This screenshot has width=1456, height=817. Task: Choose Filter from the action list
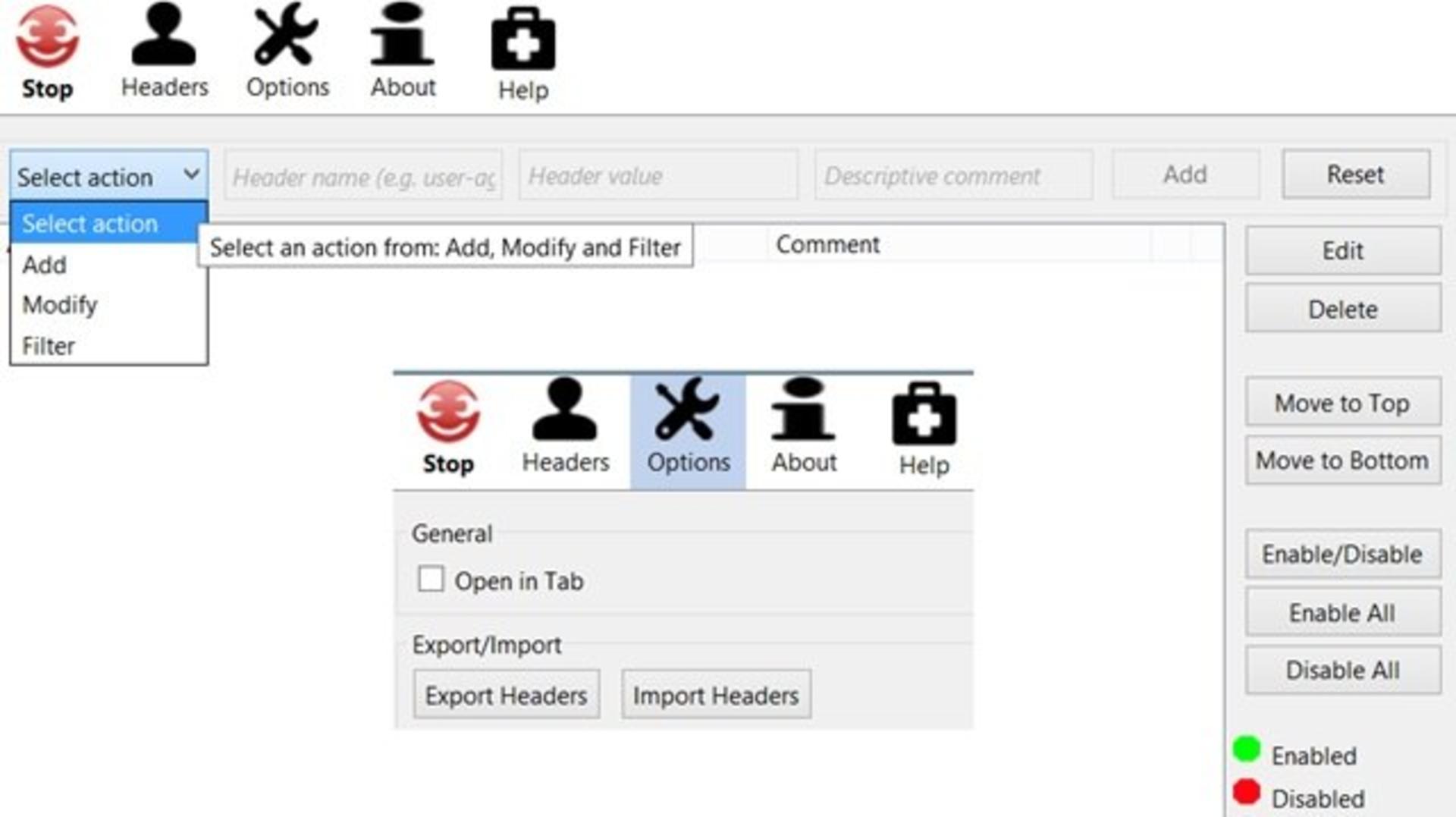[x=108, y=346]
